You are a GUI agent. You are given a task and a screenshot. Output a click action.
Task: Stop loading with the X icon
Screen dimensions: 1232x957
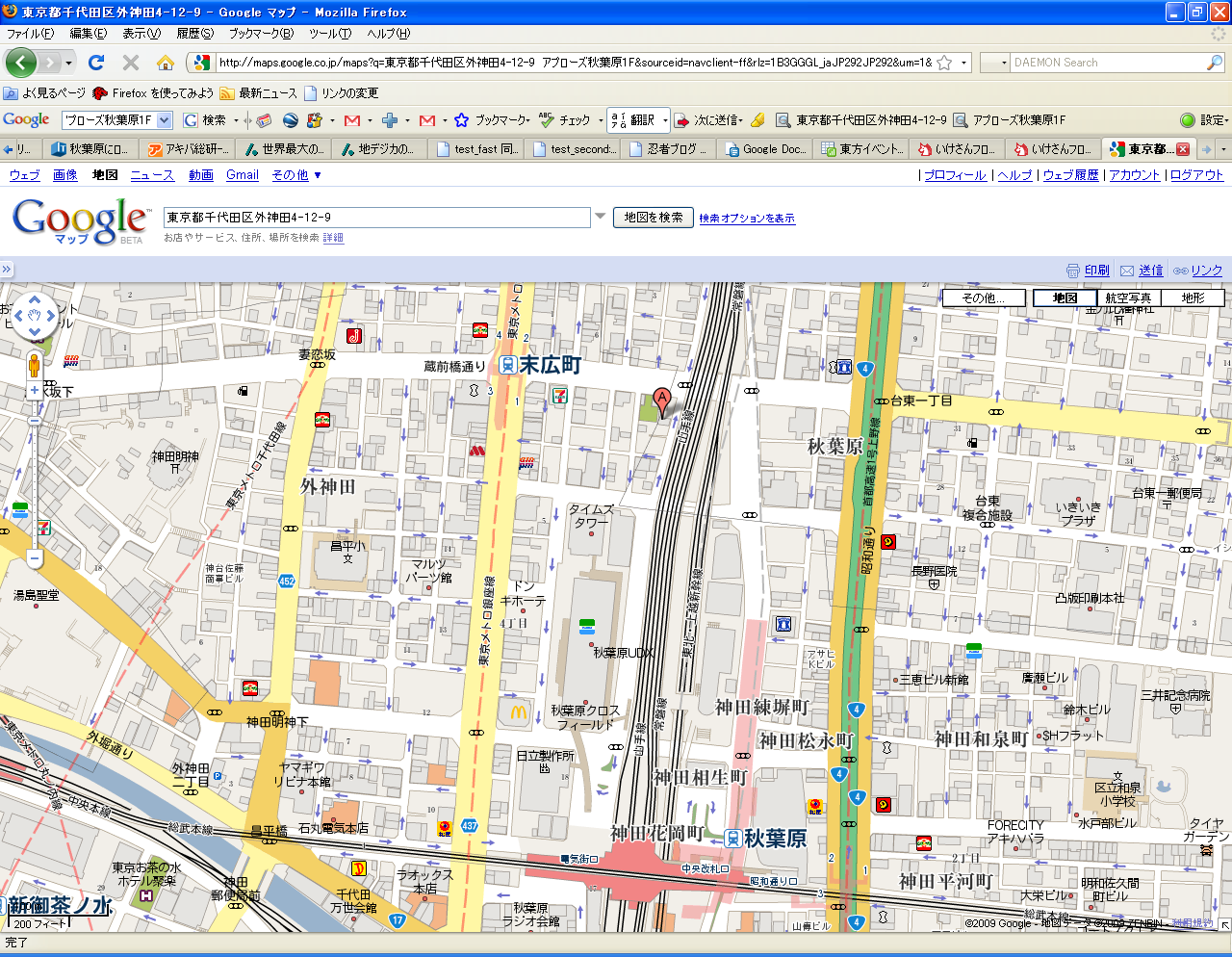pos(131,63)
